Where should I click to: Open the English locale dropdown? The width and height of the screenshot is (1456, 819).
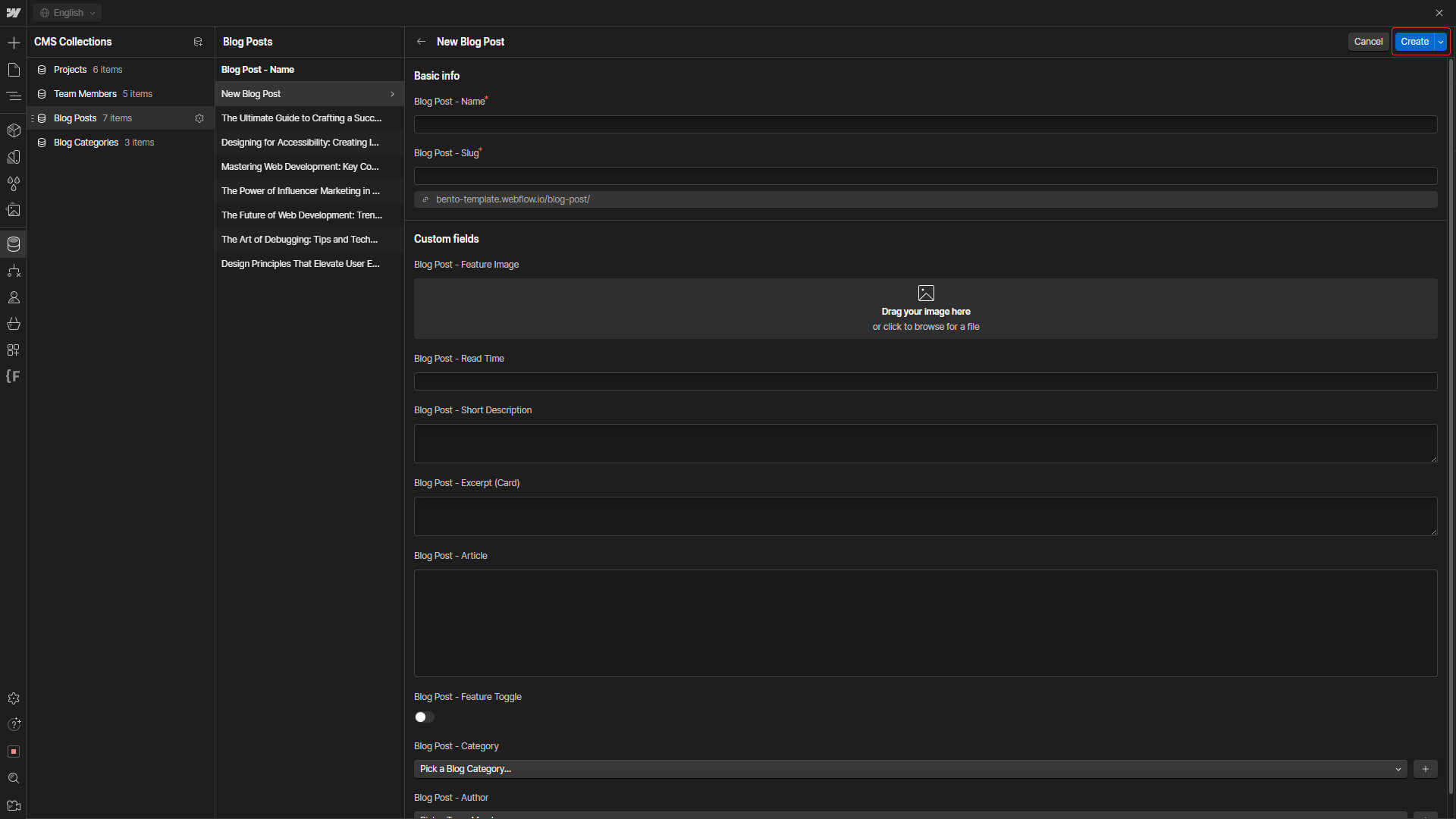pyautogui.click(x=67, y=13)
